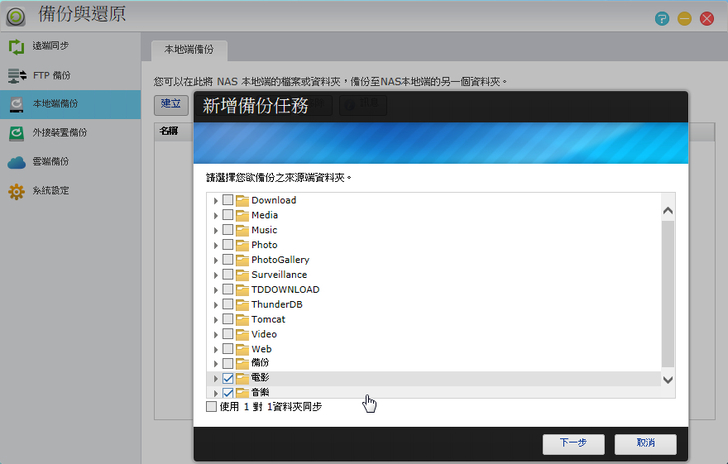Expand the Download folder tree arrow
728x464 pixels.
(x=215, y=201)
